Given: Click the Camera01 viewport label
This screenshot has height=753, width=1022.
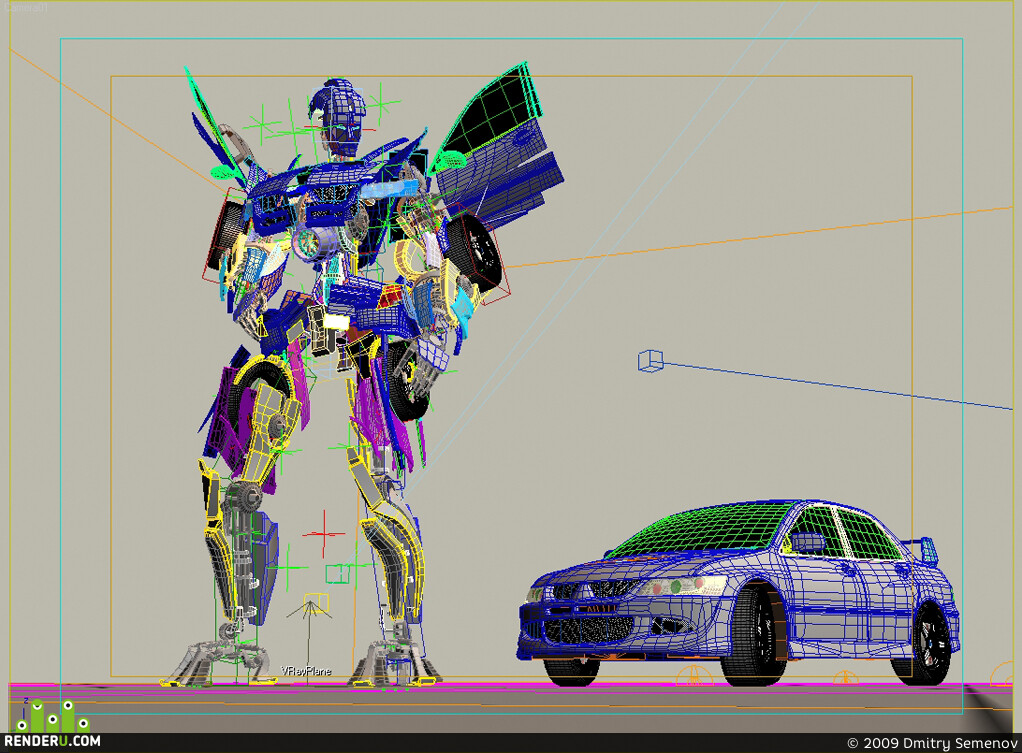Looking at the screenshot, I should click(26, 8).
